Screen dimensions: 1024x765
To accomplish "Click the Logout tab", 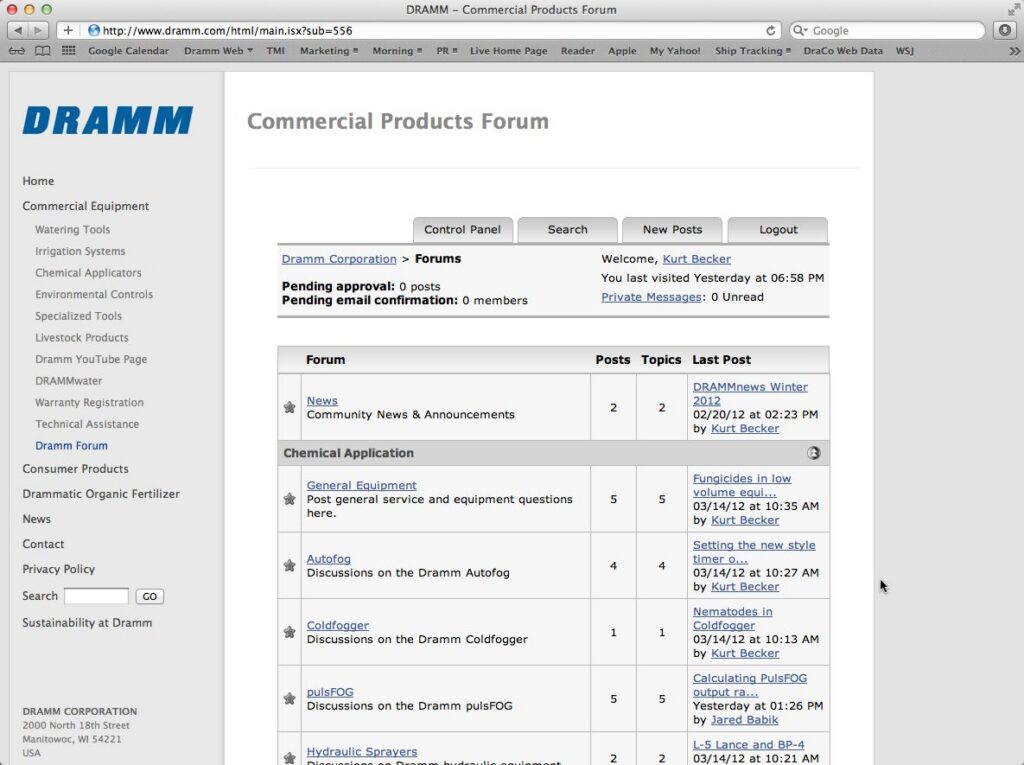I will [x=778, y=229].
